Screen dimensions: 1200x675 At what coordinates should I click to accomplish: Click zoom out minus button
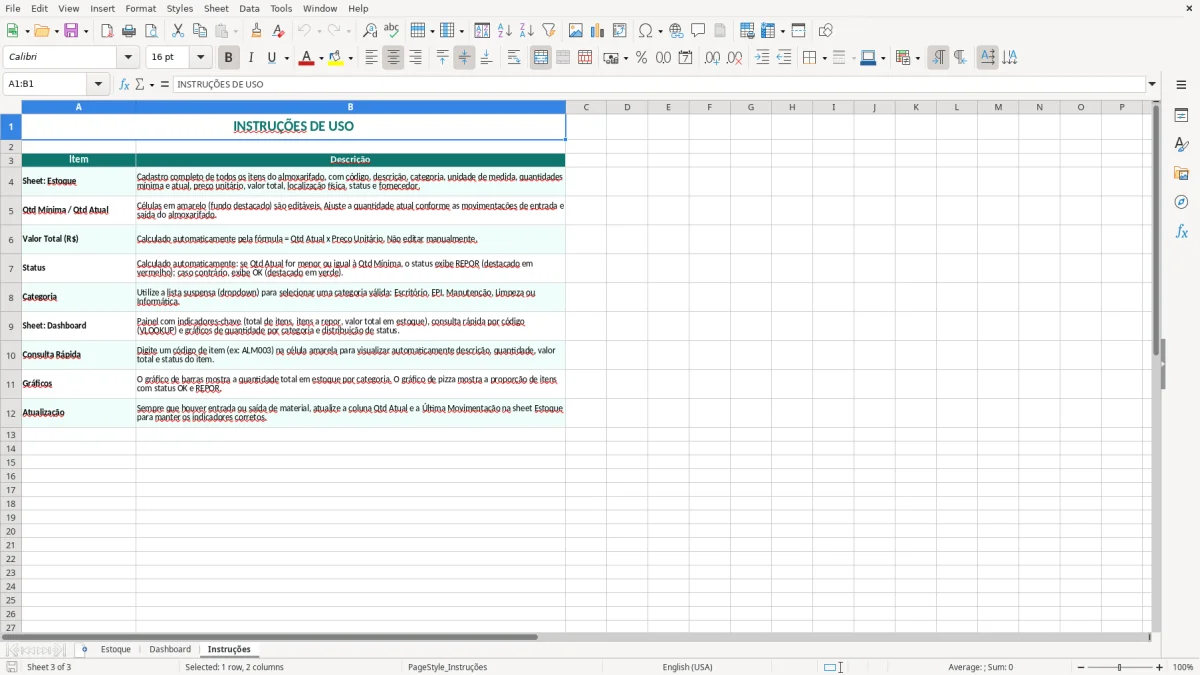tap(1081, 667)
